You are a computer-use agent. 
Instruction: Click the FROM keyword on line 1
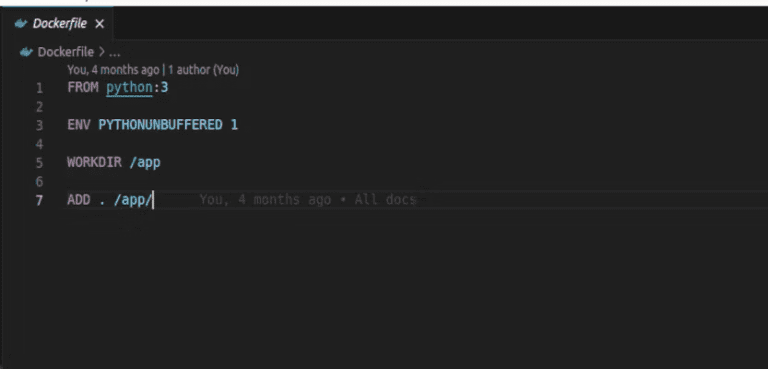click(x=83, y=88)
